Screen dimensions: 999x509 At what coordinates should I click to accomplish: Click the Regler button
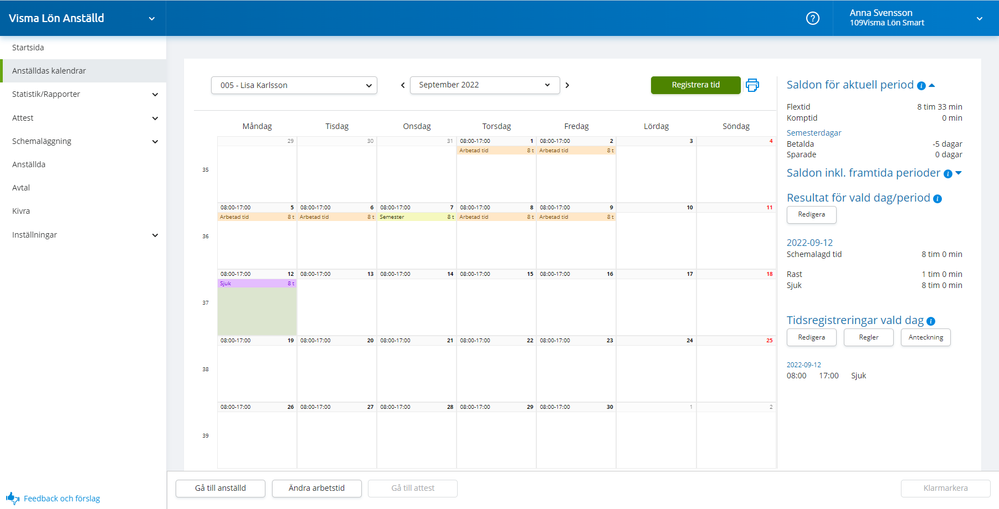point(868,338)
